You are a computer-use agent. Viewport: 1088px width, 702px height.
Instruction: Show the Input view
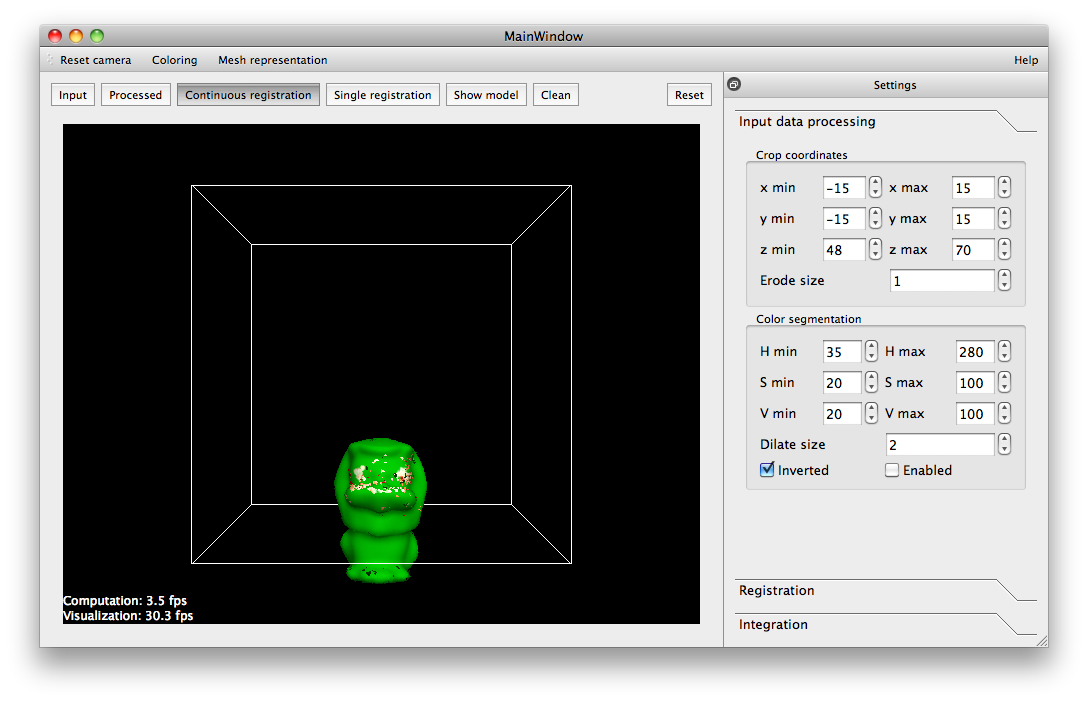[x=73, y=95]
